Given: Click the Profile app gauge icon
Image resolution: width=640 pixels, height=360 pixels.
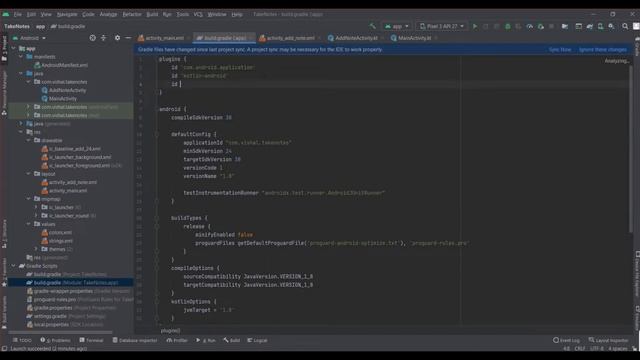Looking at the screenshot, I should [530, 26].
